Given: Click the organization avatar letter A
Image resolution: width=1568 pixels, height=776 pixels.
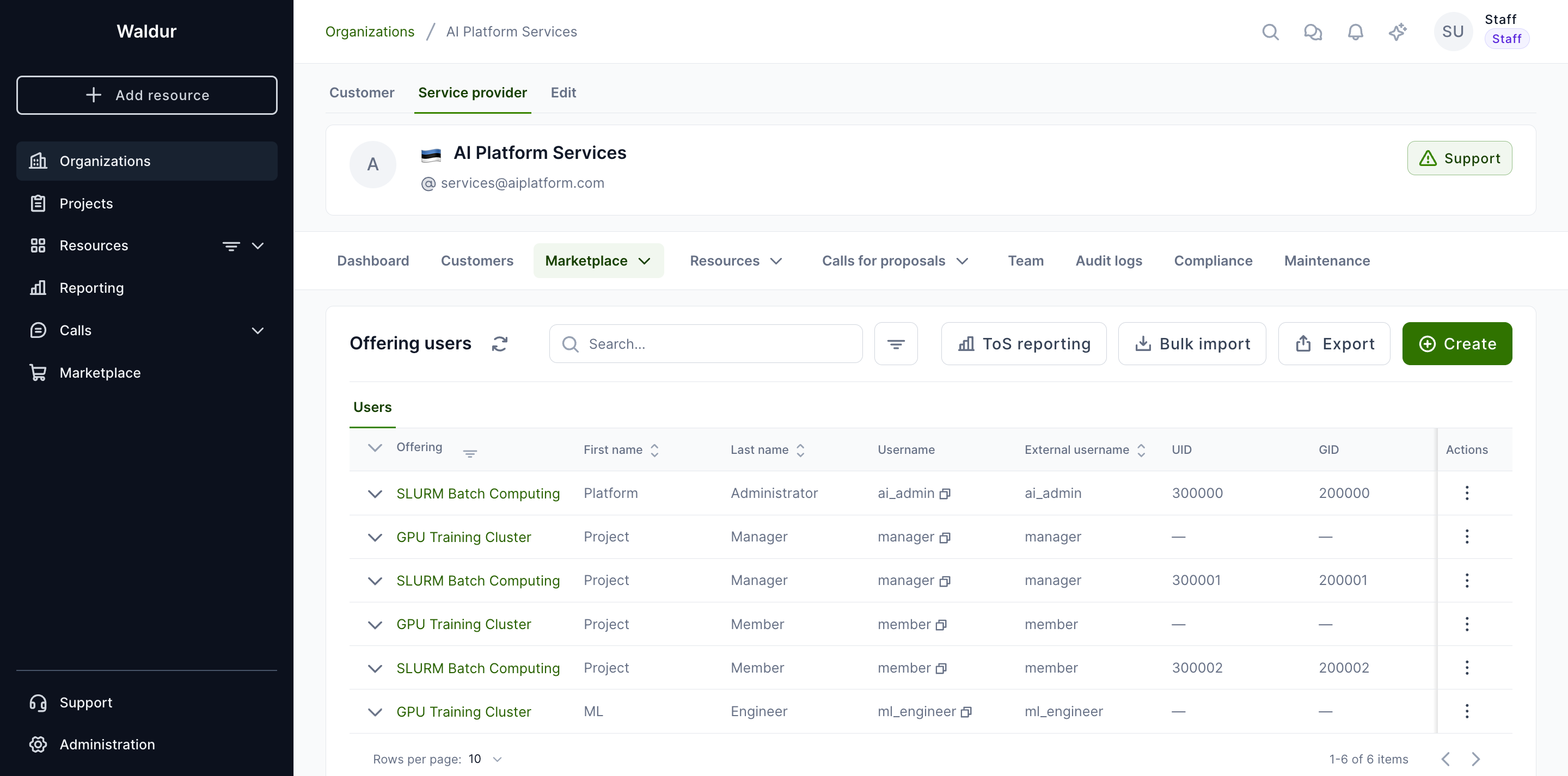Looking at the screenshot, I should click(372, 164).
